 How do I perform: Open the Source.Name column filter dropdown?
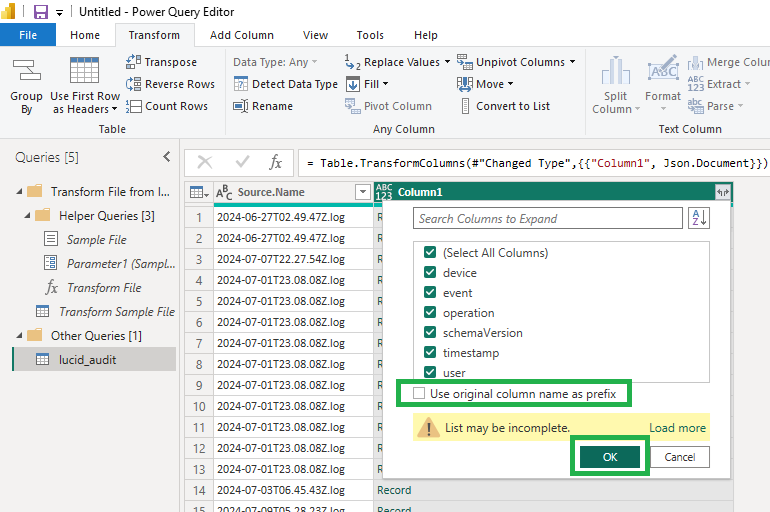(363, 192)
